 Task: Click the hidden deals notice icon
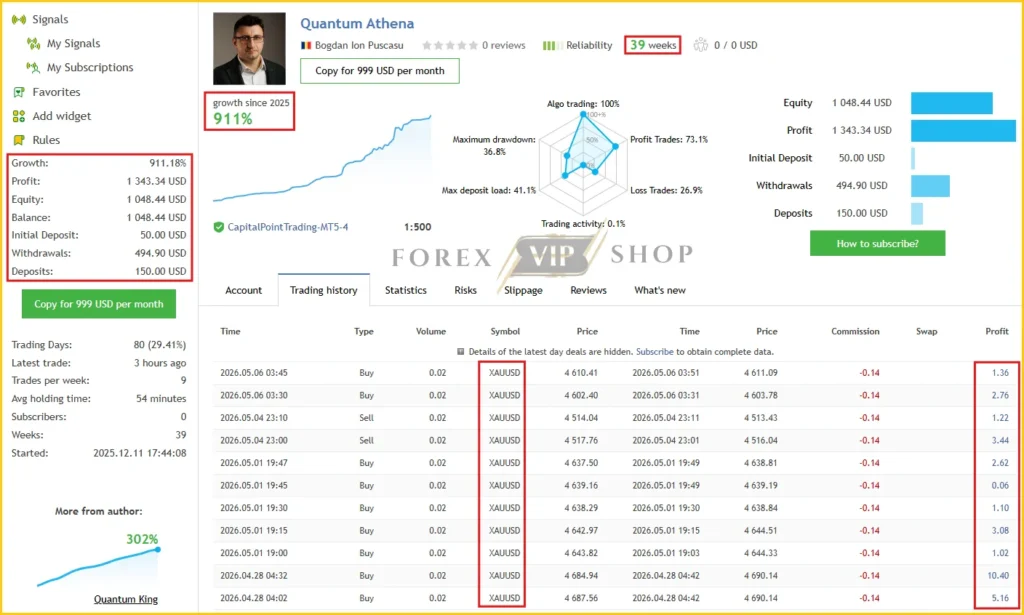[460, 352]
